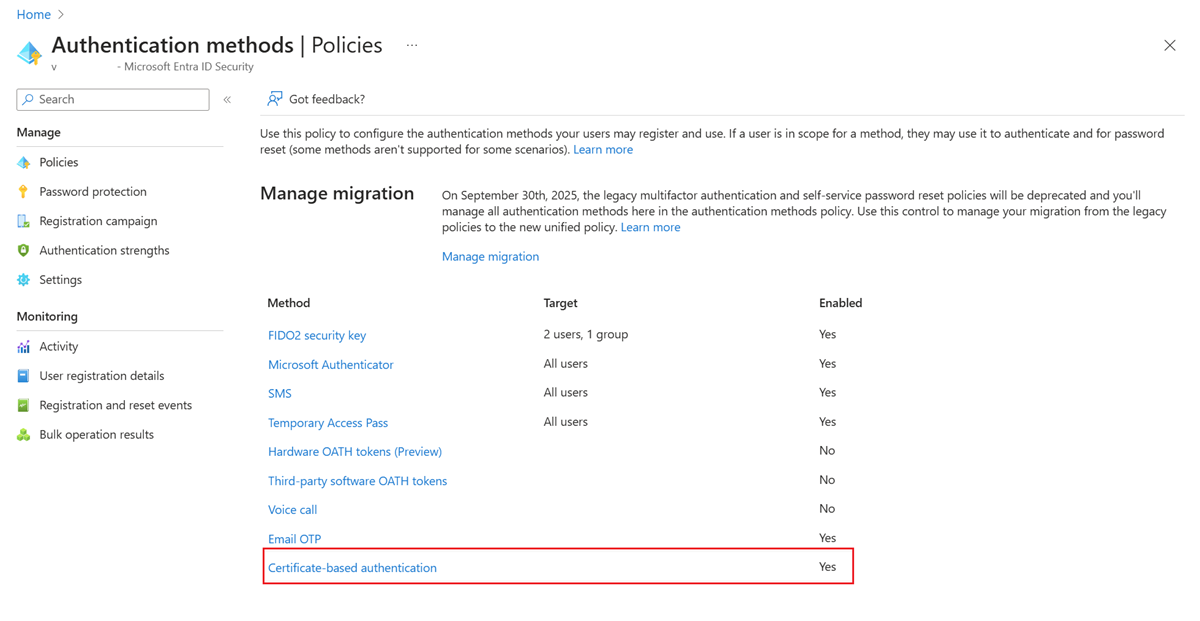Open FIDO2 security key method
The image size is (1200, 621).
(317, 335)
